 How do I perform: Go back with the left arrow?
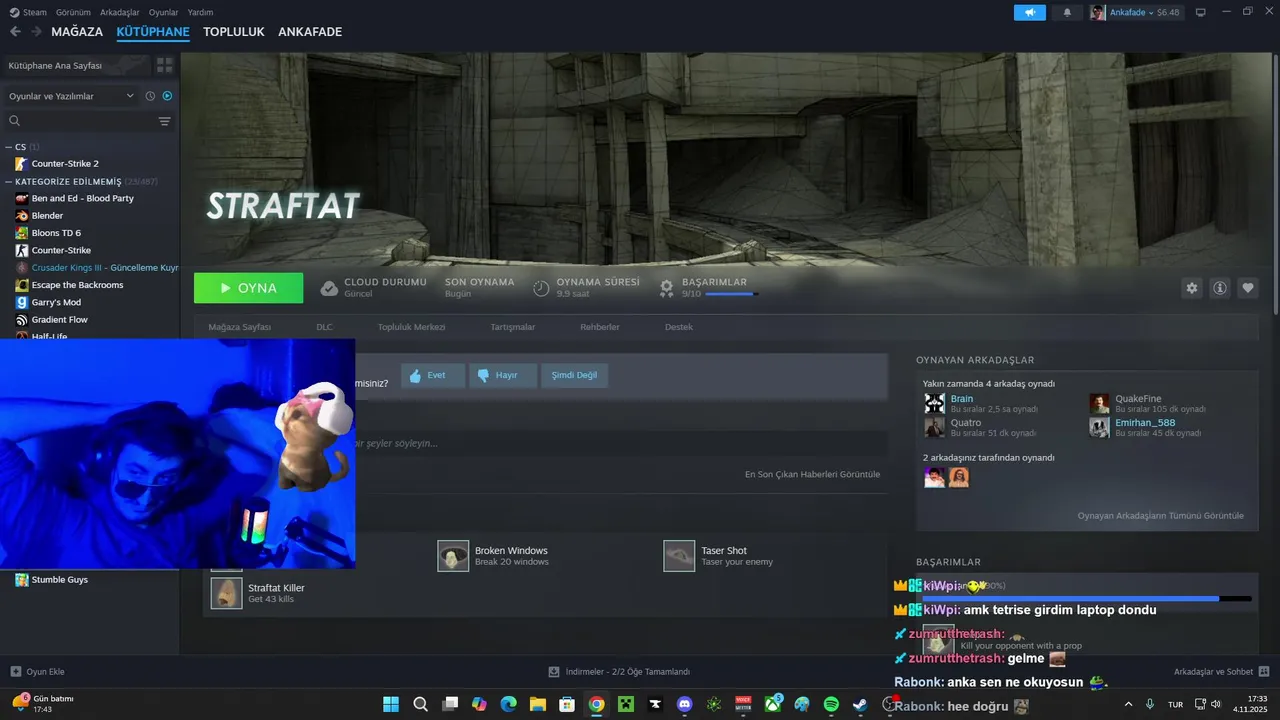point(15,32)
